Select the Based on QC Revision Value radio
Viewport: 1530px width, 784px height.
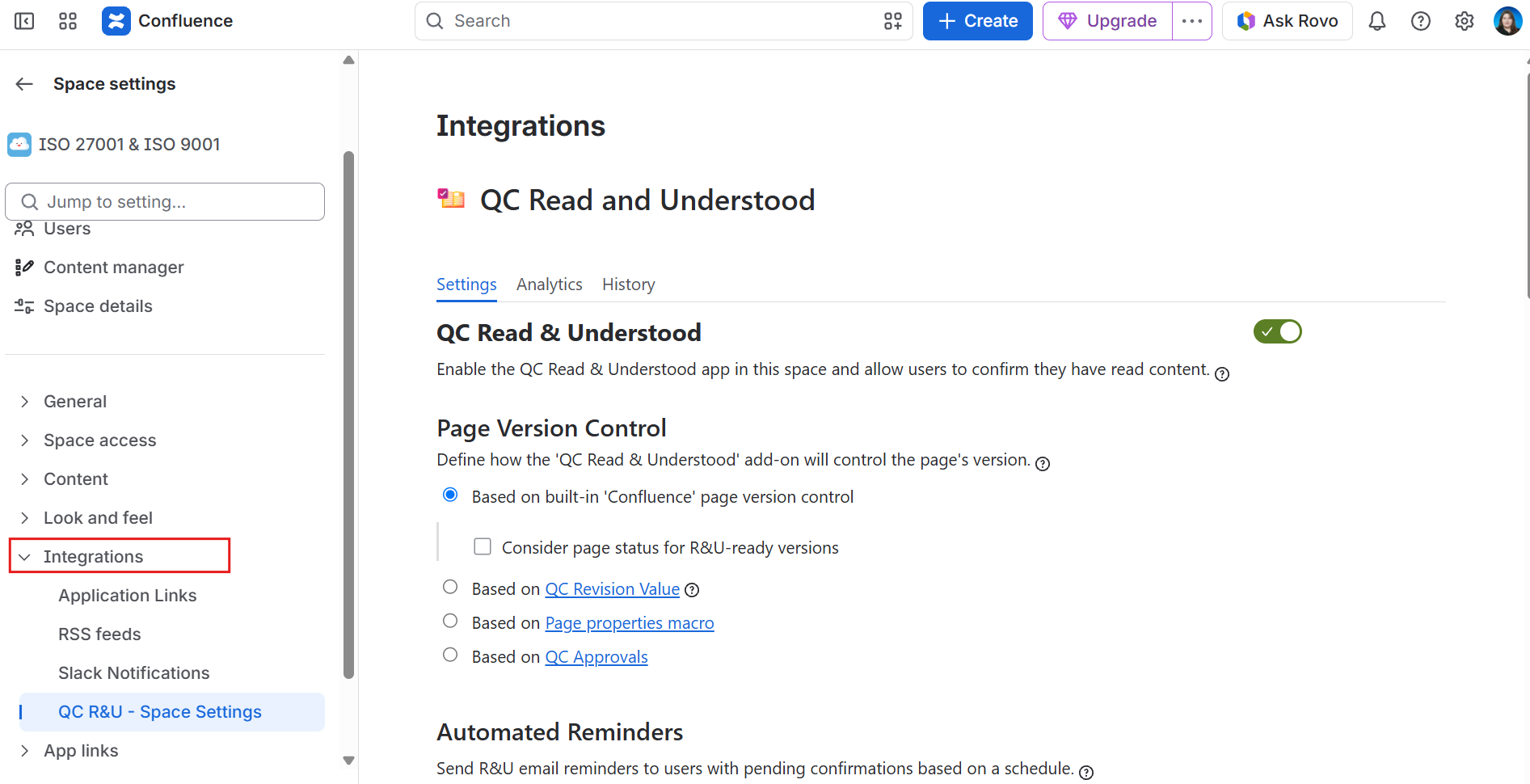[x=450, y=587]
